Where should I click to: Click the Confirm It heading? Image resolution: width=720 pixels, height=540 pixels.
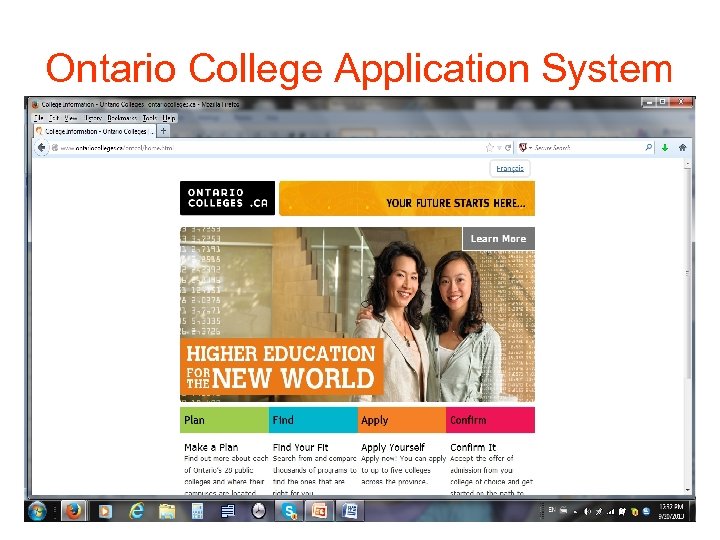click(473, 447)
